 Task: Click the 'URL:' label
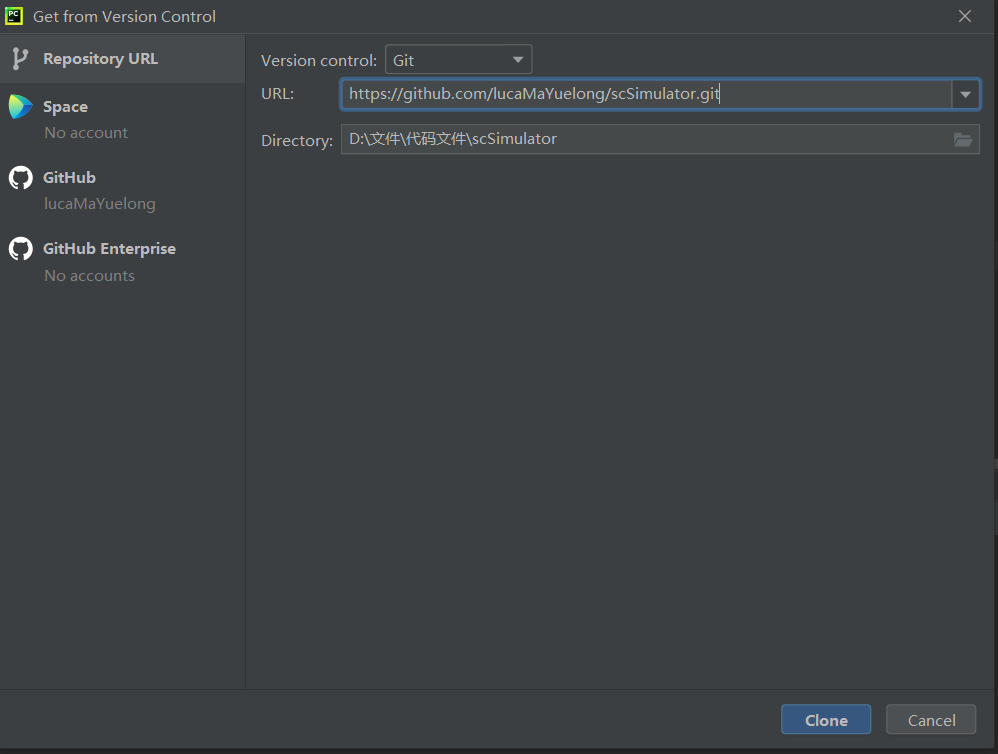(278, 94)
